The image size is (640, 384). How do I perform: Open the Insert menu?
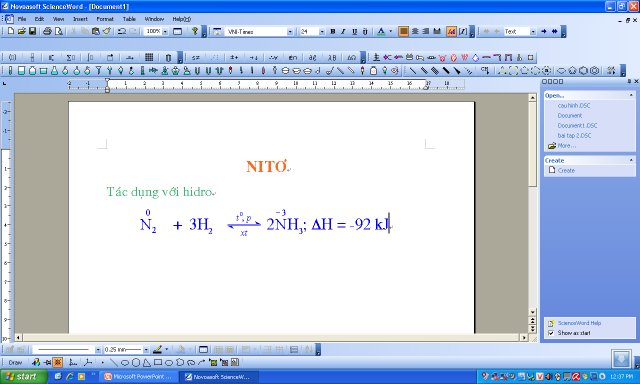pyautogui.click(x=80, y=19)
